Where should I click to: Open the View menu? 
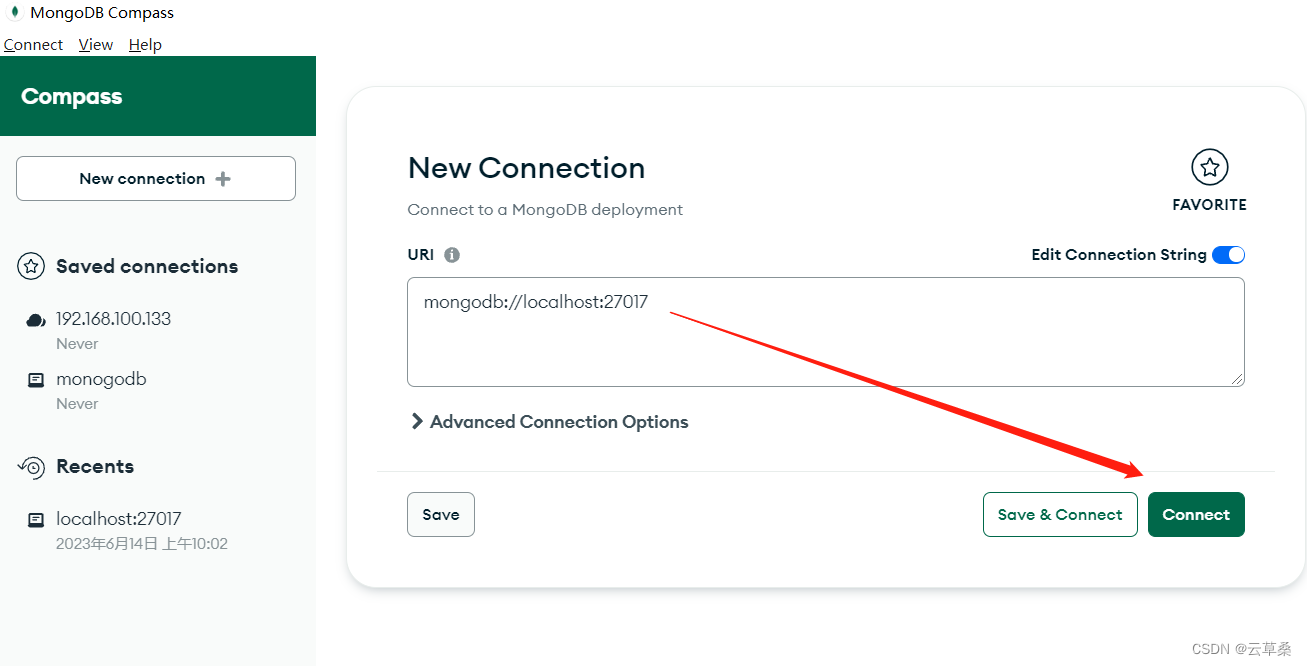click(x=95, y=44)
